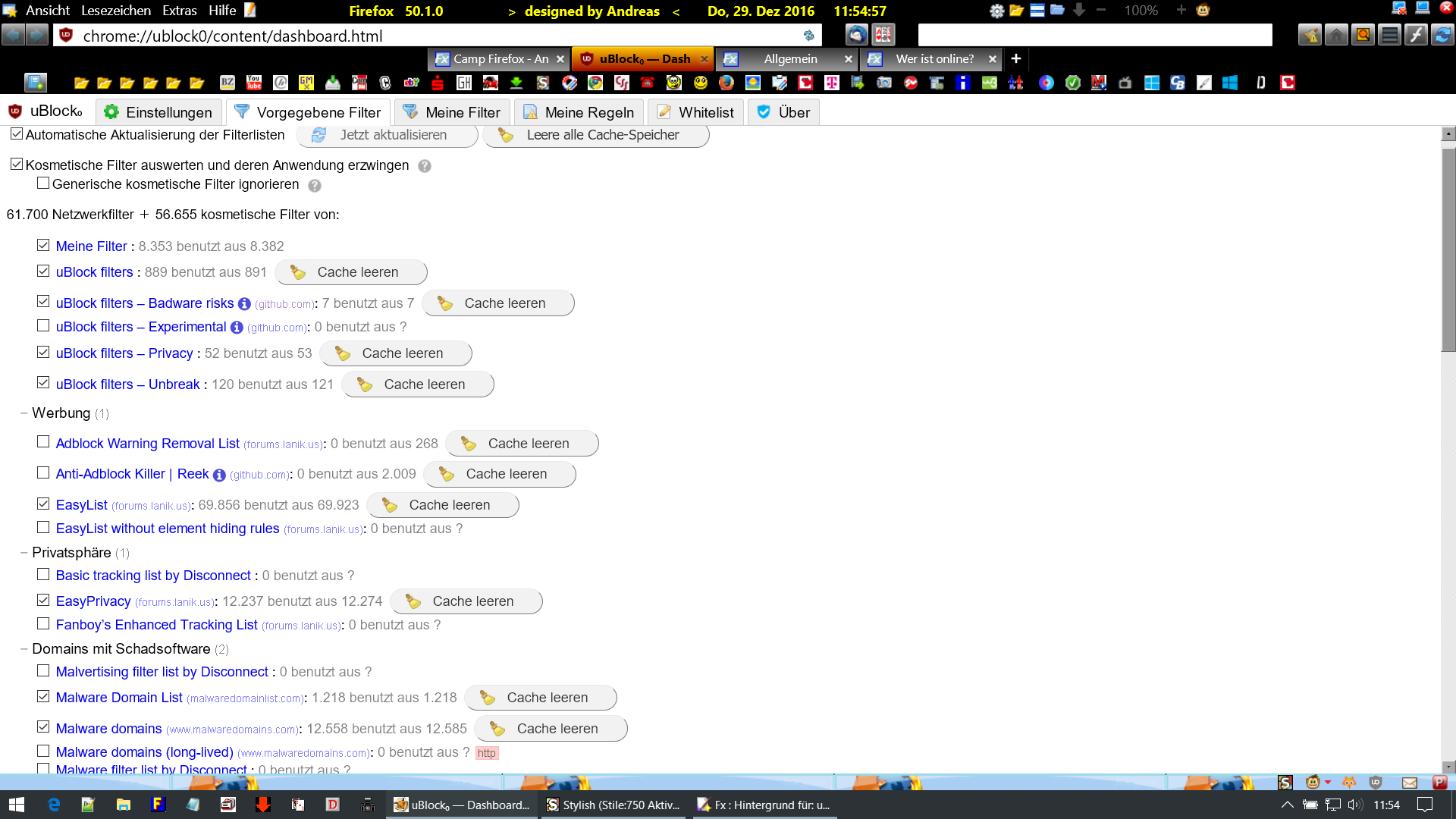Click info icon next to Badware risks

tap(244, 304)
